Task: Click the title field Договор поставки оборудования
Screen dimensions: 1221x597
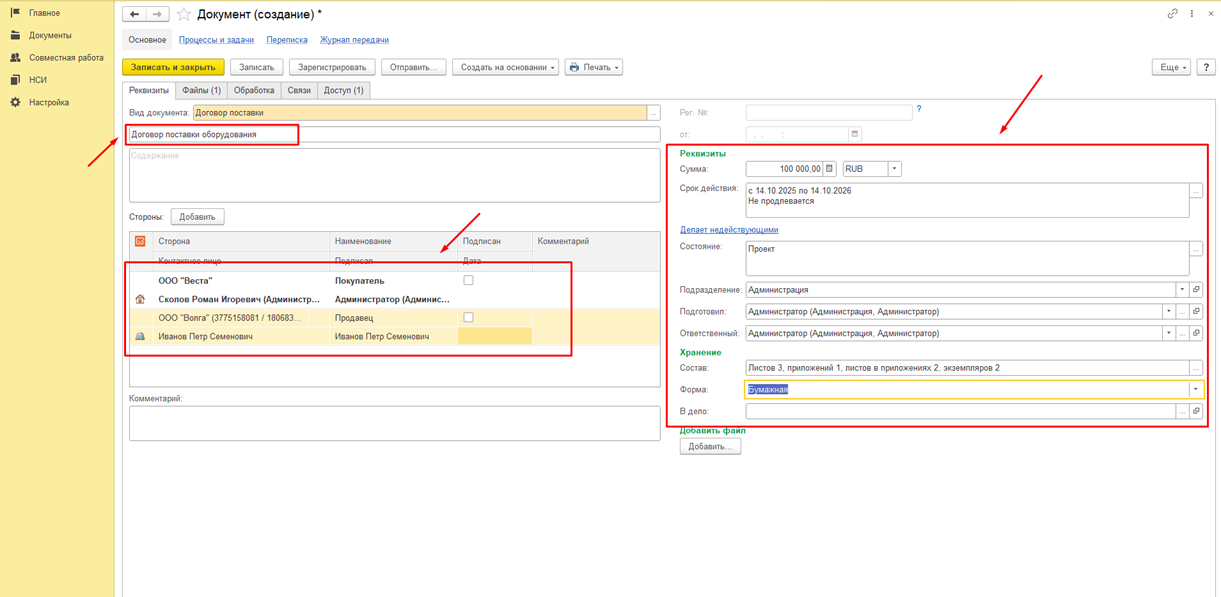Action: coord(394,134)
